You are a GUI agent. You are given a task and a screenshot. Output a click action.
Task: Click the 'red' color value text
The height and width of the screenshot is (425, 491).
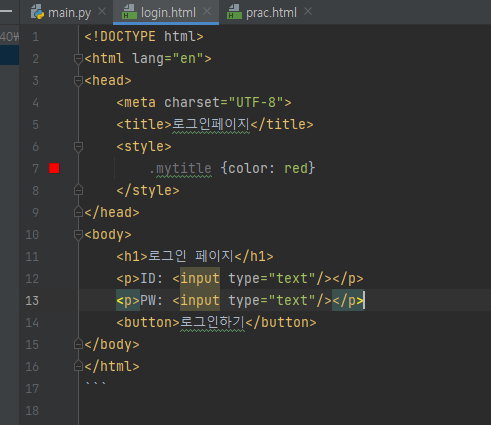(296, 168)
